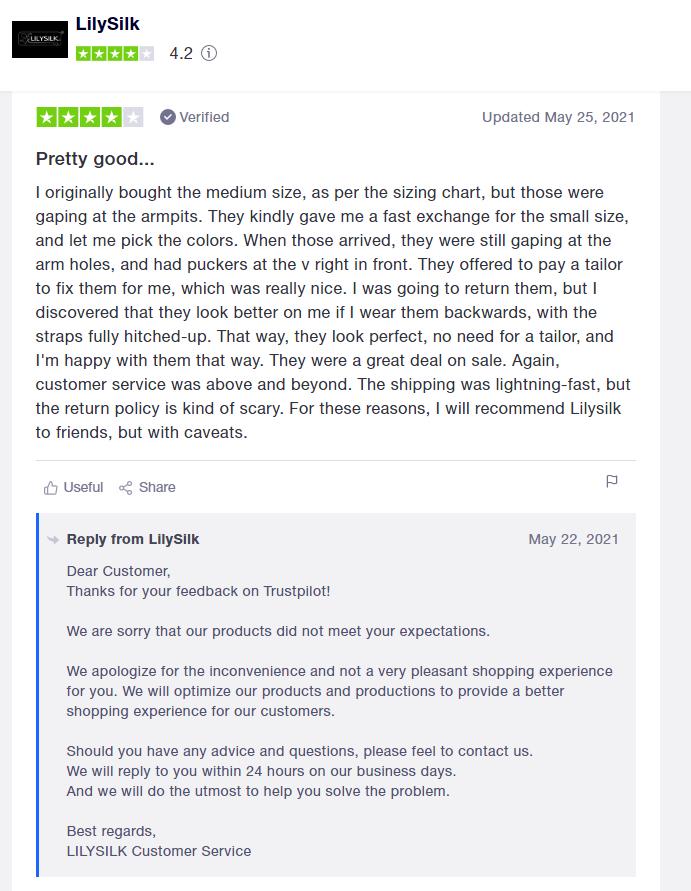691x891 pixels.
Task: Click the LILYSILK Customer Service signature
Action: click(x=159, y=850)
